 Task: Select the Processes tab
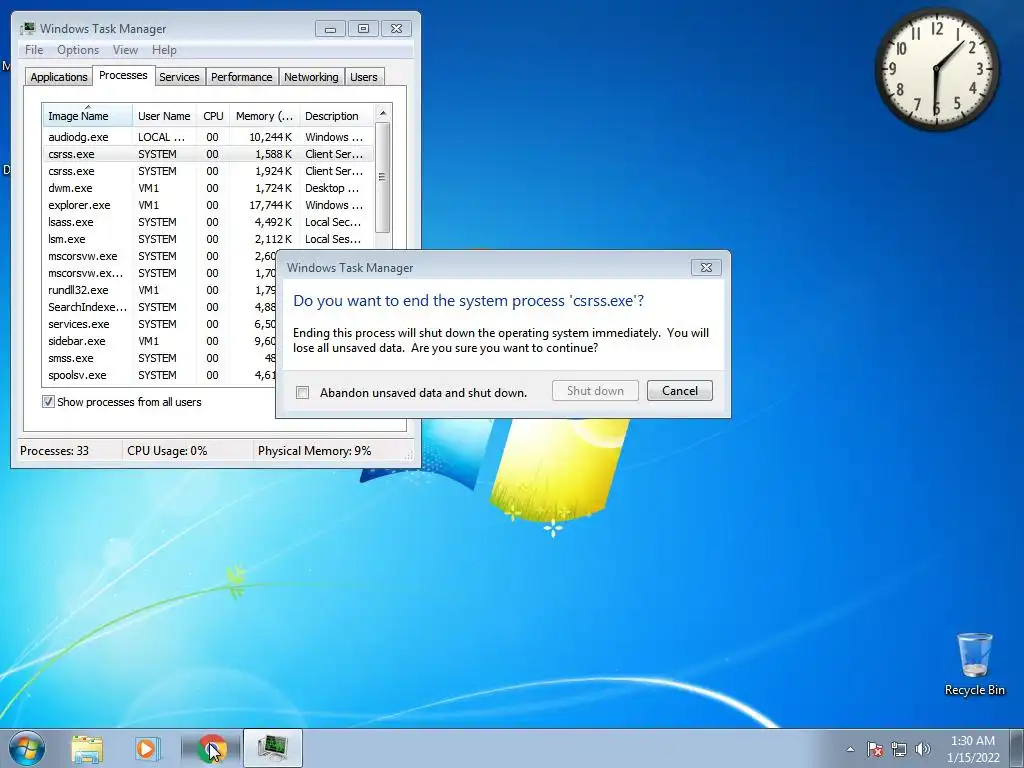[123, 75]
